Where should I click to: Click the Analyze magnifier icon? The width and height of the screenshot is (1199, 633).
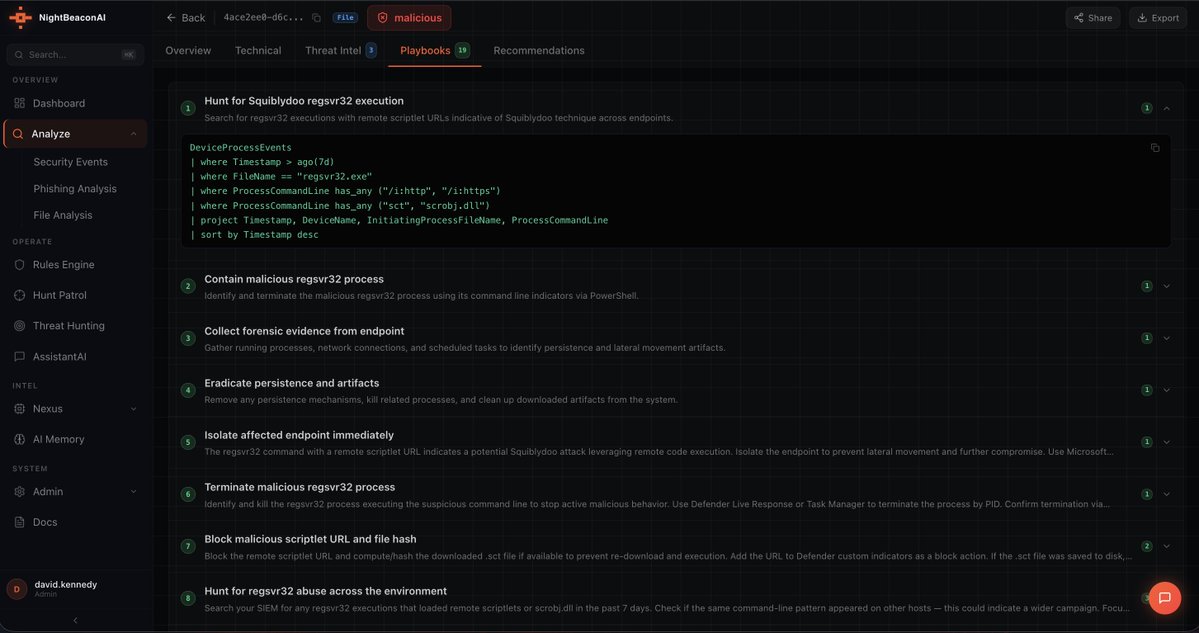(18, 134)
